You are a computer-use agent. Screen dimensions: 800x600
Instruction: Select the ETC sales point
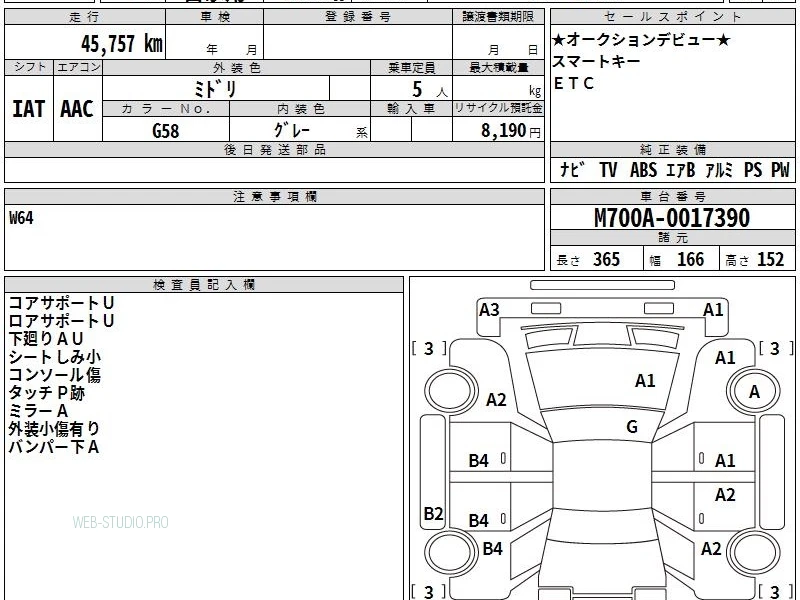(x=574, y=83)
